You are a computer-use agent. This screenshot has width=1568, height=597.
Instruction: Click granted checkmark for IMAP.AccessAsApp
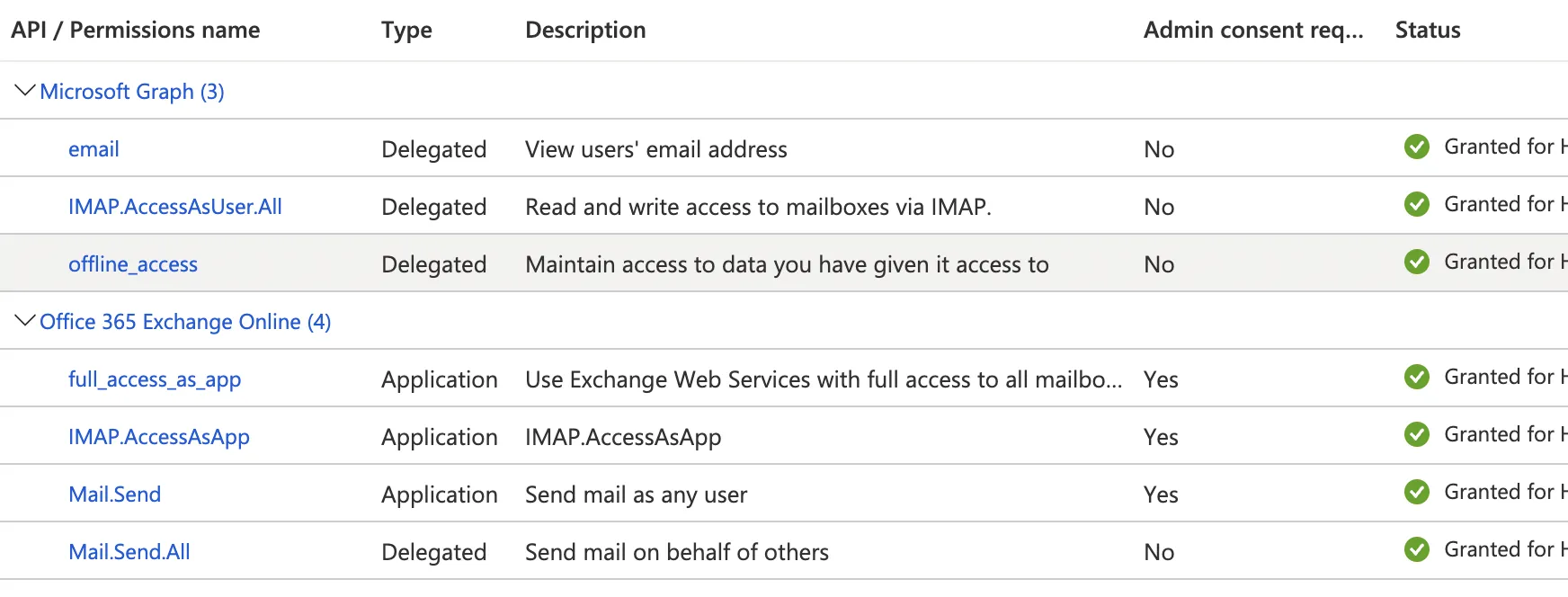[1417, 434]
